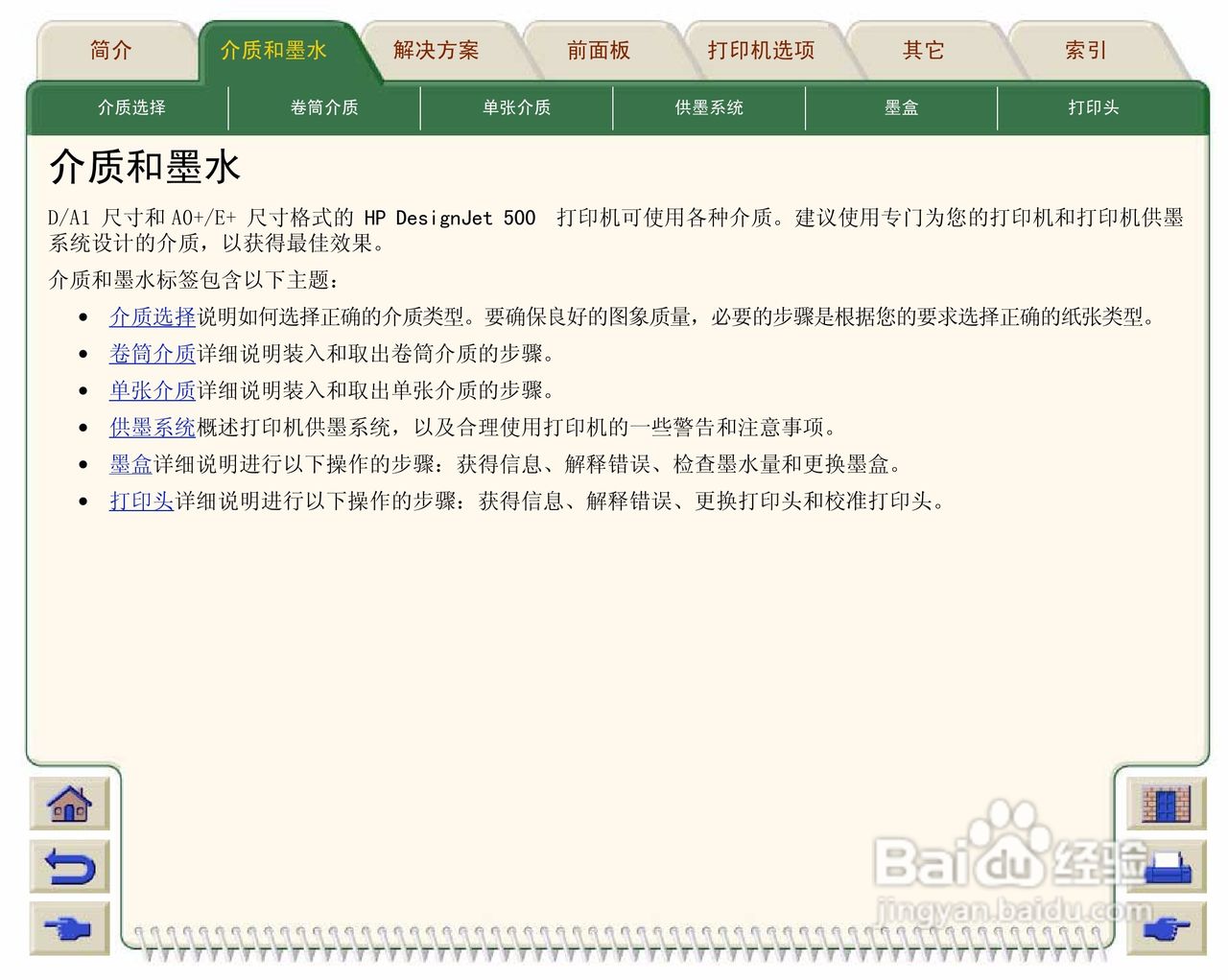Select 打印头 in the green submenu bar

[1094, 107]
